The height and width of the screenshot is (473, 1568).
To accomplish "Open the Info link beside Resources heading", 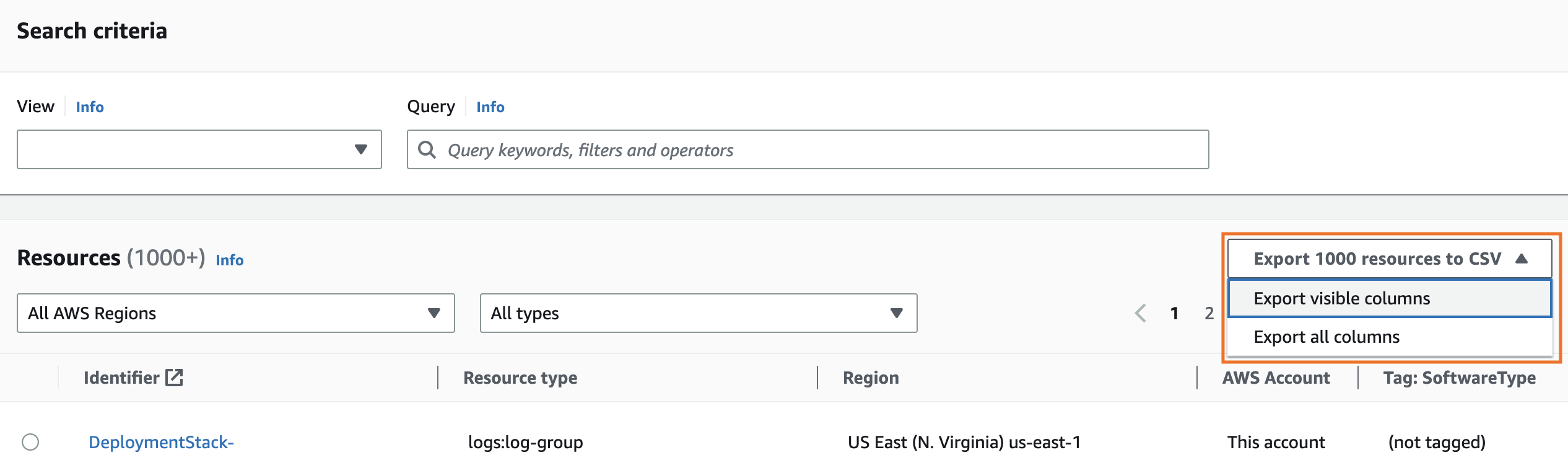I will click(x=229, y=260).
